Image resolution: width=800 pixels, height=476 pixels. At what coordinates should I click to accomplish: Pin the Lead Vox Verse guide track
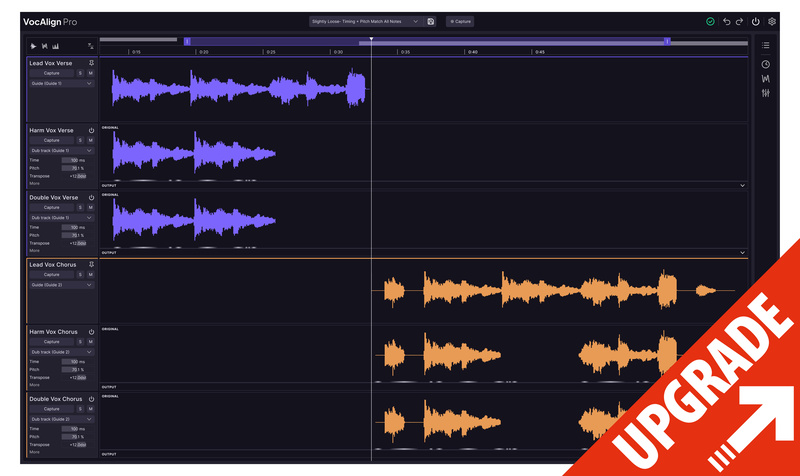coord(91,63)
